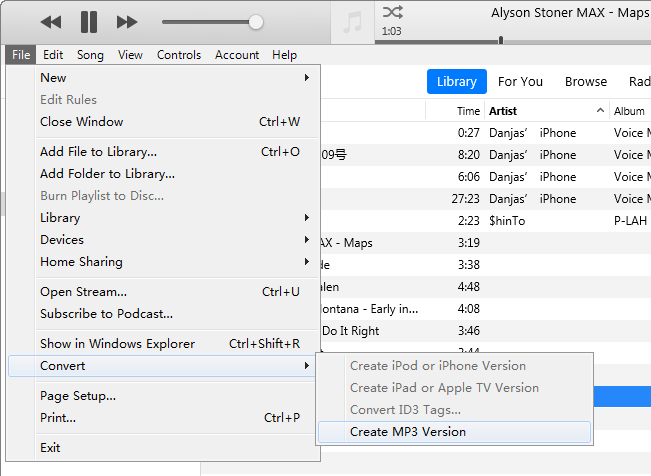Open Page Setup... dialog
This screenshot has height=476, width=651.
point(164,395)
